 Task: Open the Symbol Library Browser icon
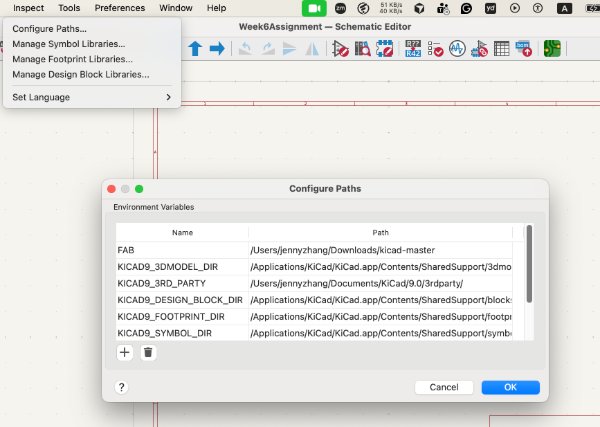(x=362, y=49)
